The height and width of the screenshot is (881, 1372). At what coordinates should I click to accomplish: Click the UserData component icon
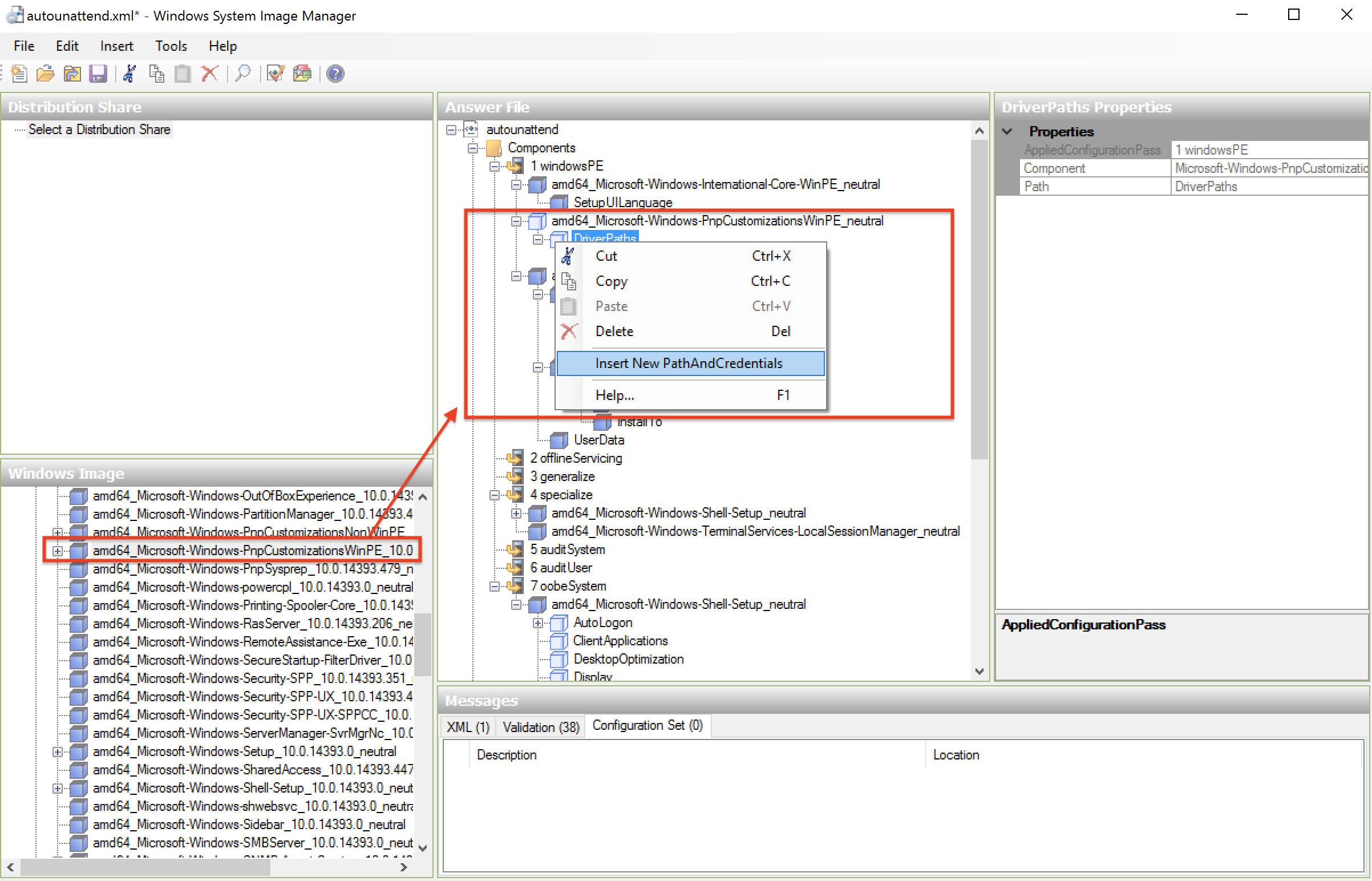[558, 440]
